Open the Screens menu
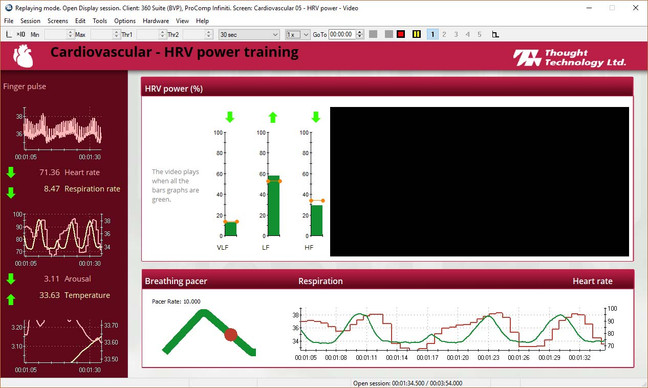Viewport: 648px width, 388px height. click(x=57, y=21)
